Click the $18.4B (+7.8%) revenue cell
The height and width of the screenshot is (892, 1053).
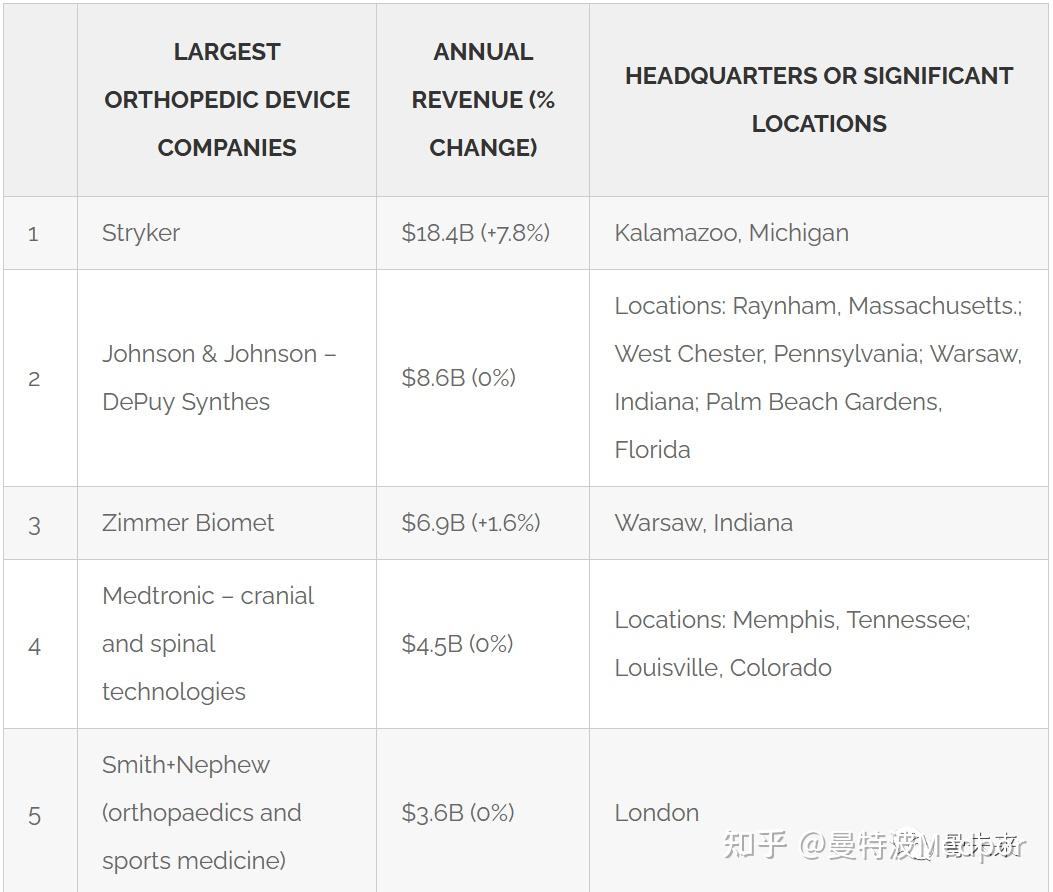tap(475, 233)
